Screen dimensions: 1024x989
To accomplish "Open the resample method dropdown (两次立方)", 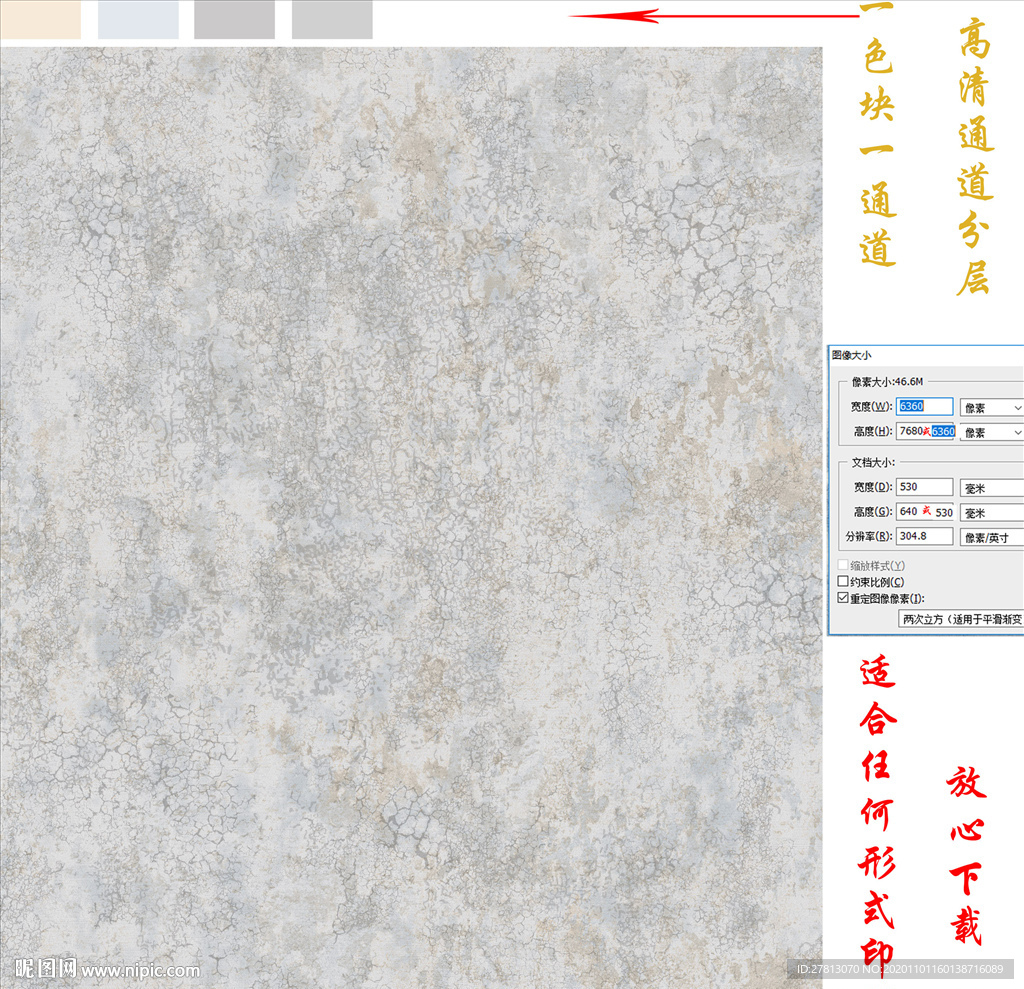I will [961, 619].
